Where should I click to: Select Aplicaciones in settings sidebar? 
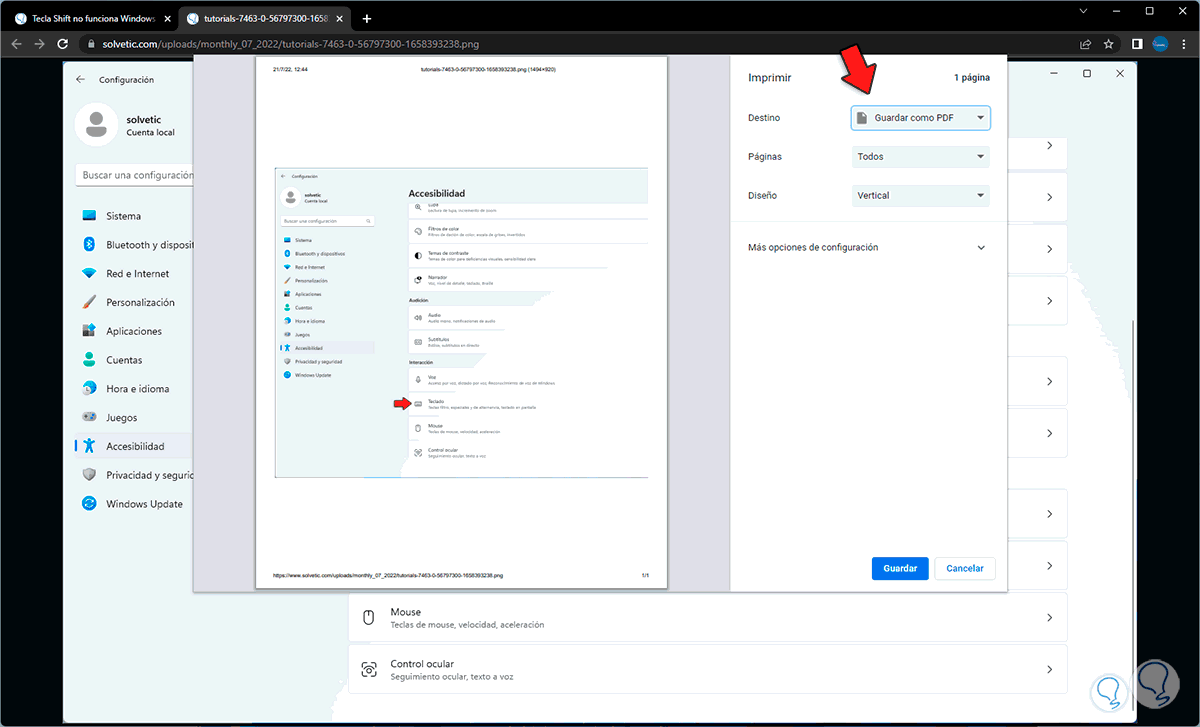pyautogui.click(x=134, y=331)
